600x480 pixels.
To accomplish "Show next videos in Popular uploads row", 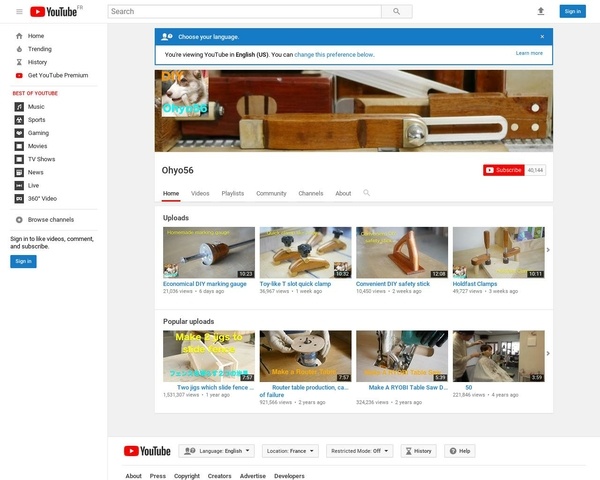I will pos(548,353).
